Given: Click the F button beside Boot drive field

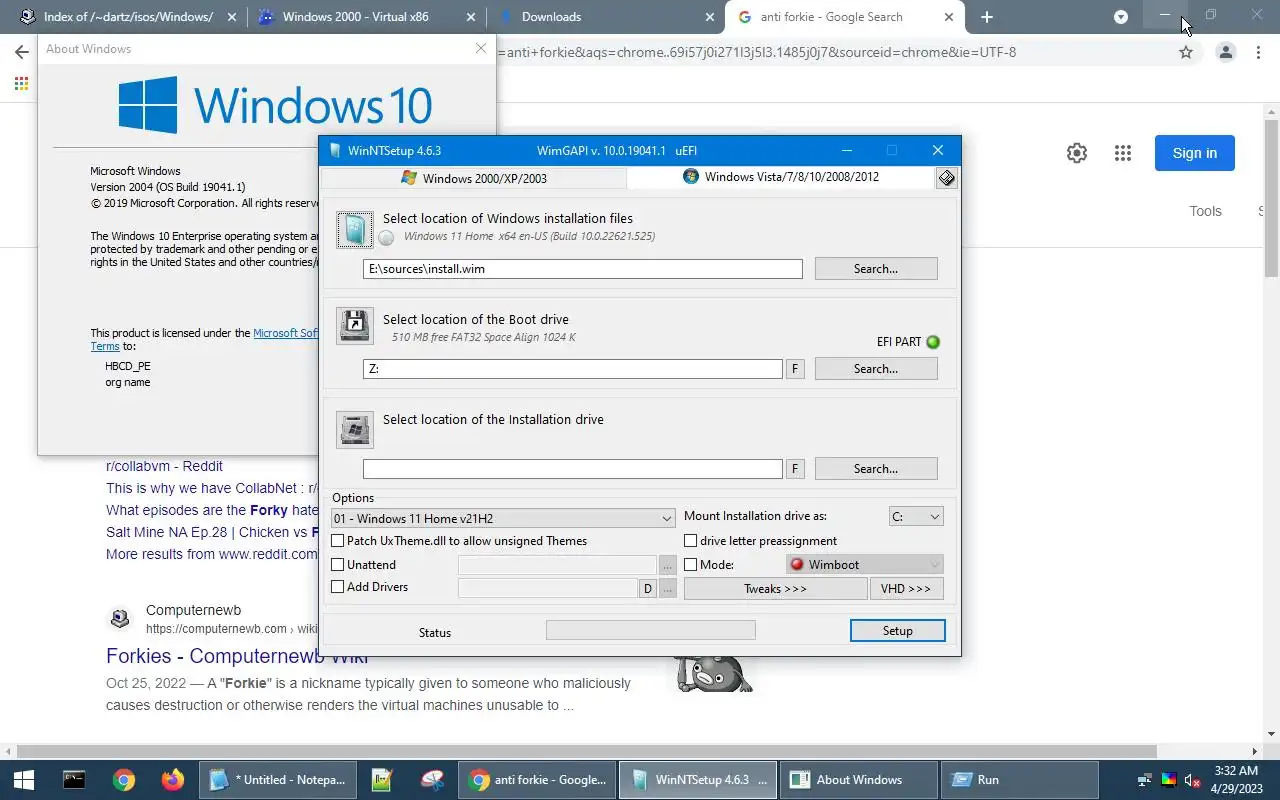Looking at the screenshot, I should click(795, 369).
